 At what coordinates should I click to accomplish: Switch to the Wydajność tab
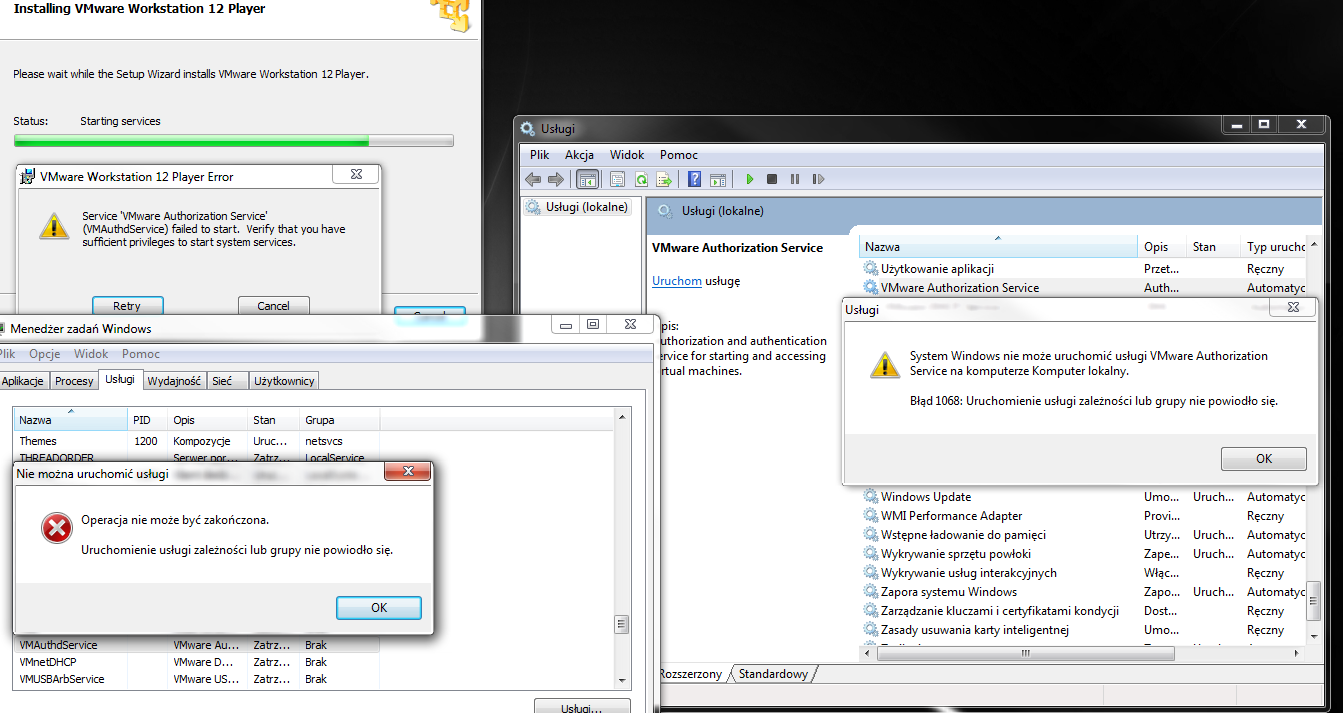174,381
